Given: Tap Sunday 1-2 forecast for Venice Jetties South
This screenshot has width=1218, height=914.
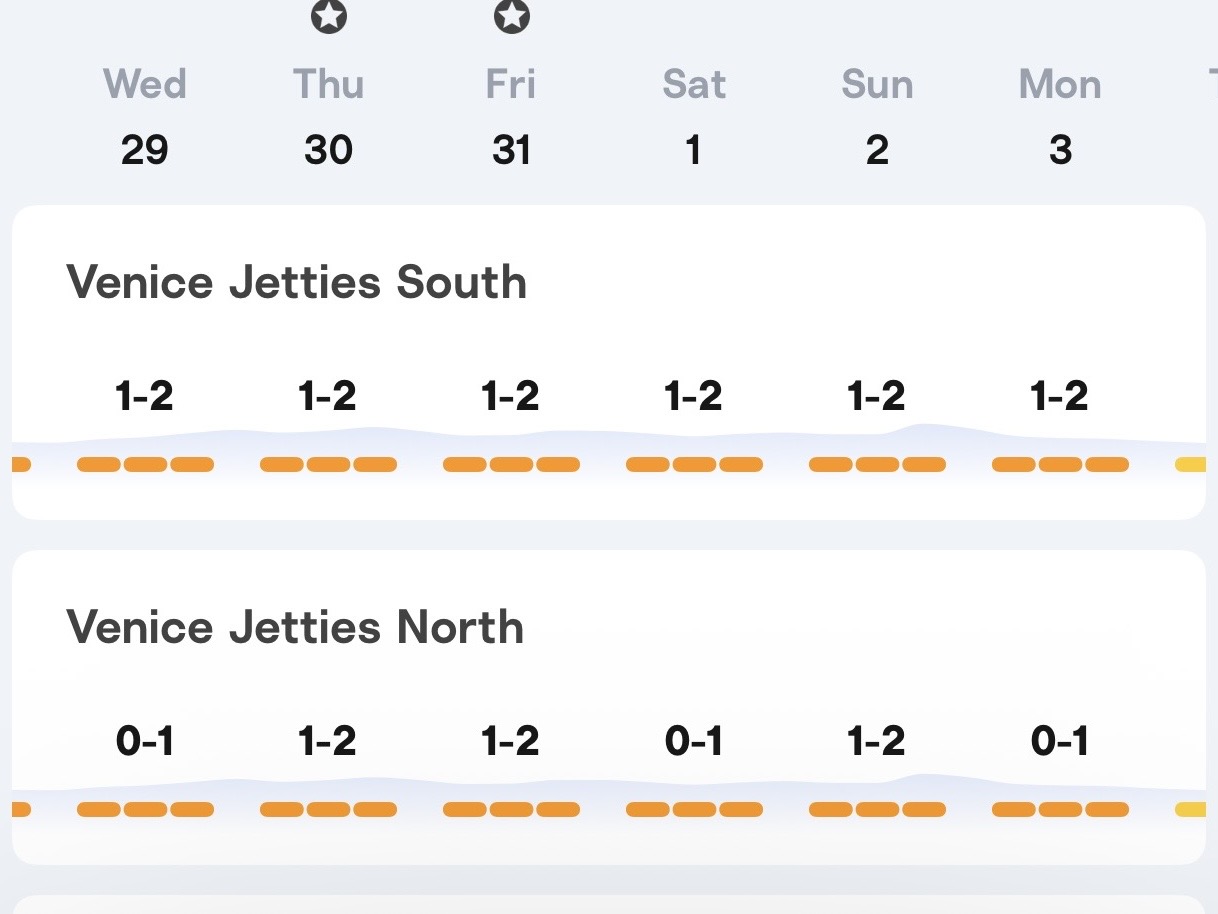Looking at the screenshot, I should coord(877,397).
